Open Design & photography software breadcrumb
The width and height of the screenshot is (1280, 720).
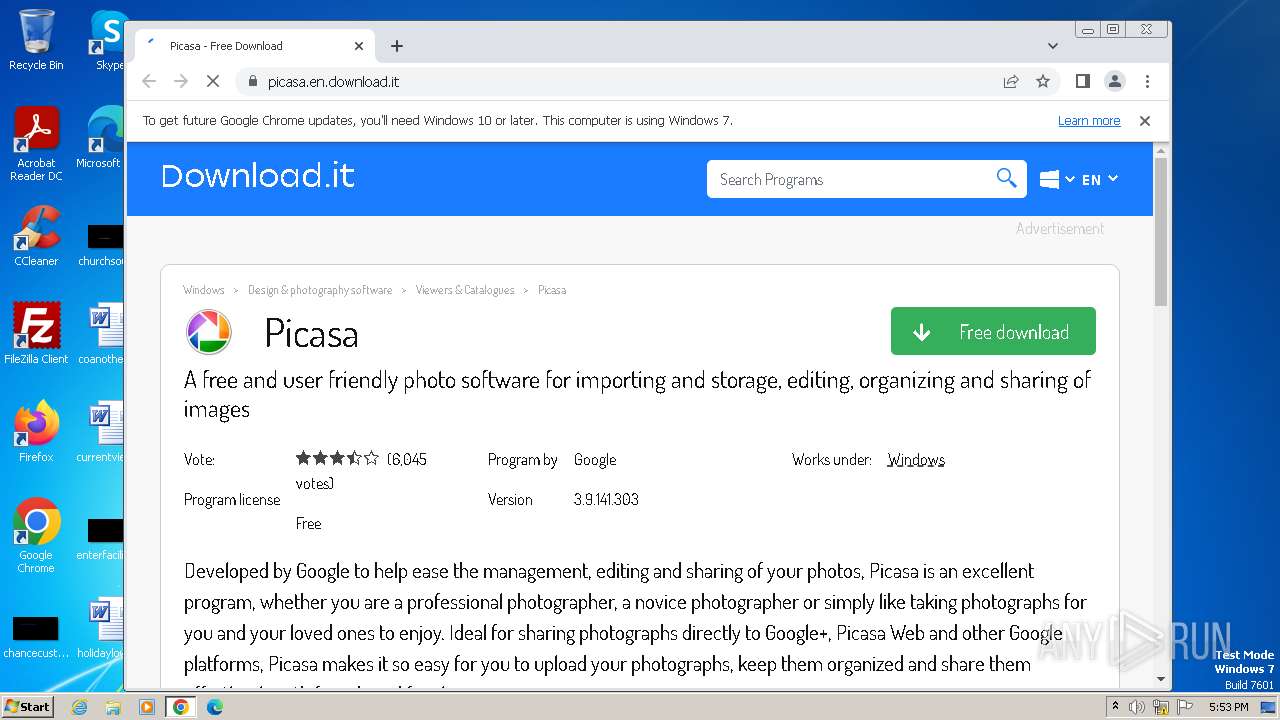point(320,290)
